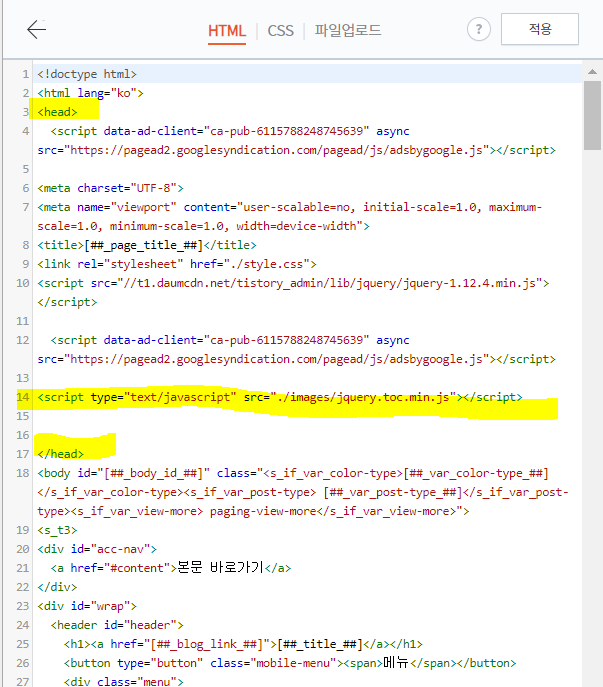This screenshot has height=687, width=603.
Task: Click the mobile-menu button code line
Action: tap(290, 663)
